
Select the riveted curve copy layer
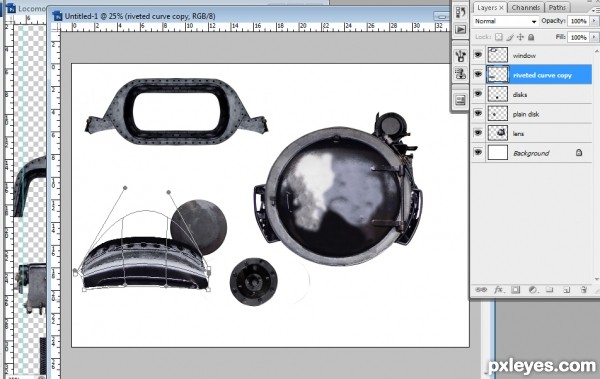[543, 75]
